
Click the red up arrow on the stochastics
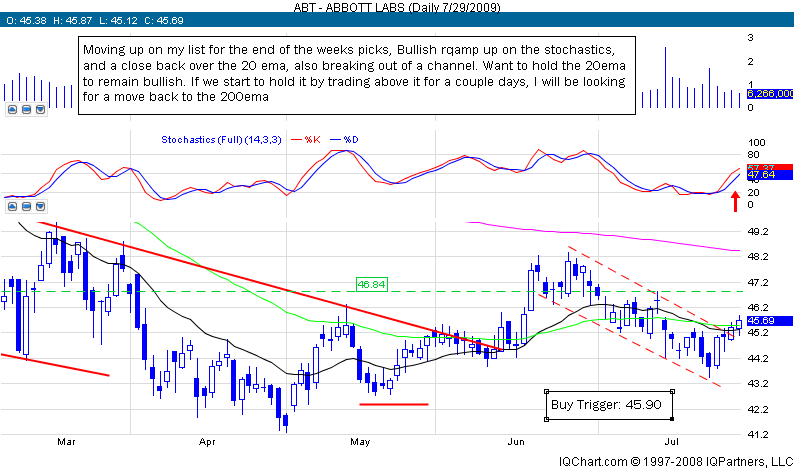click(736, 201)
